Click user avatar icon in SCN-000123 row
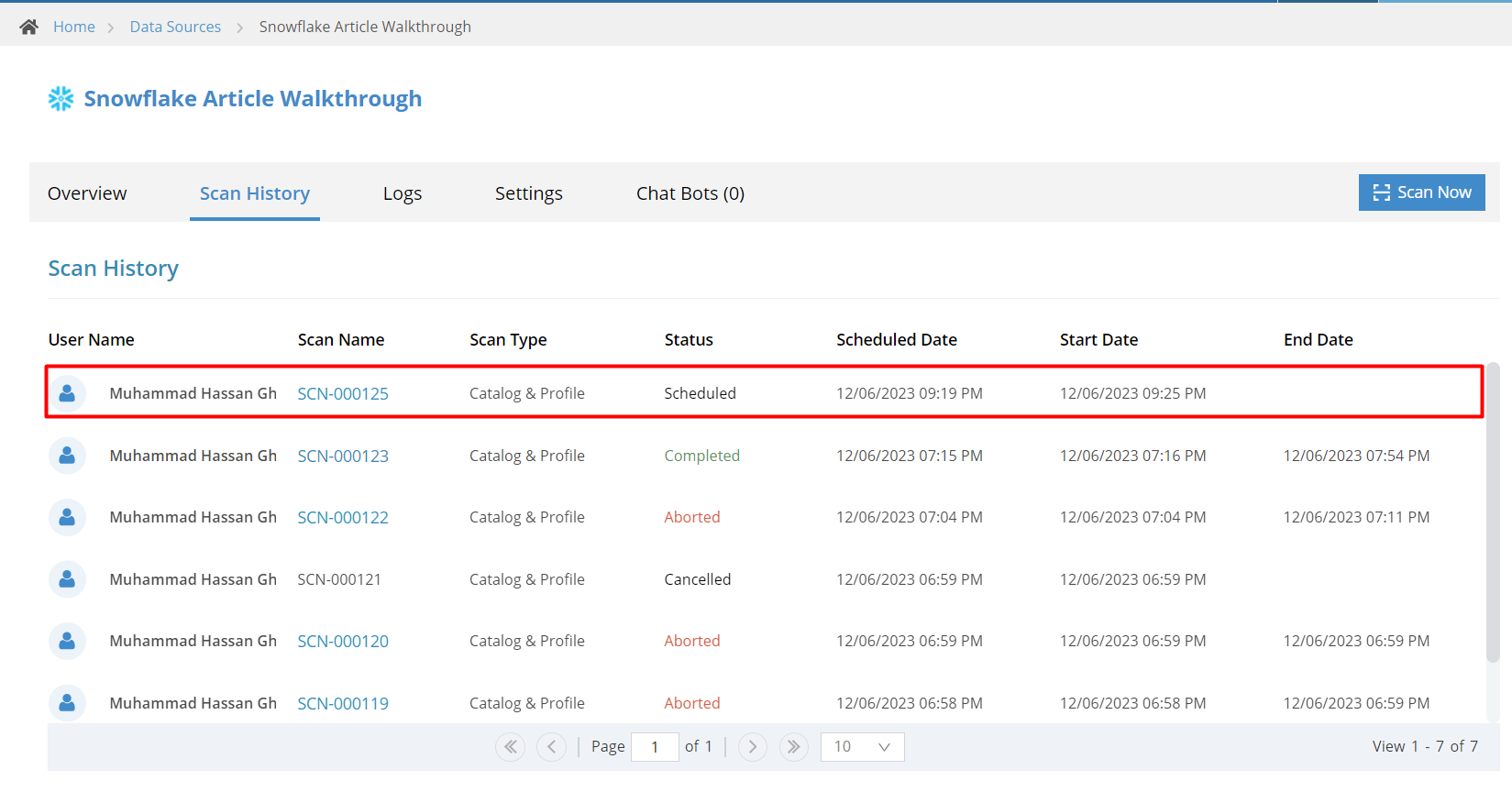 point(67,456)
